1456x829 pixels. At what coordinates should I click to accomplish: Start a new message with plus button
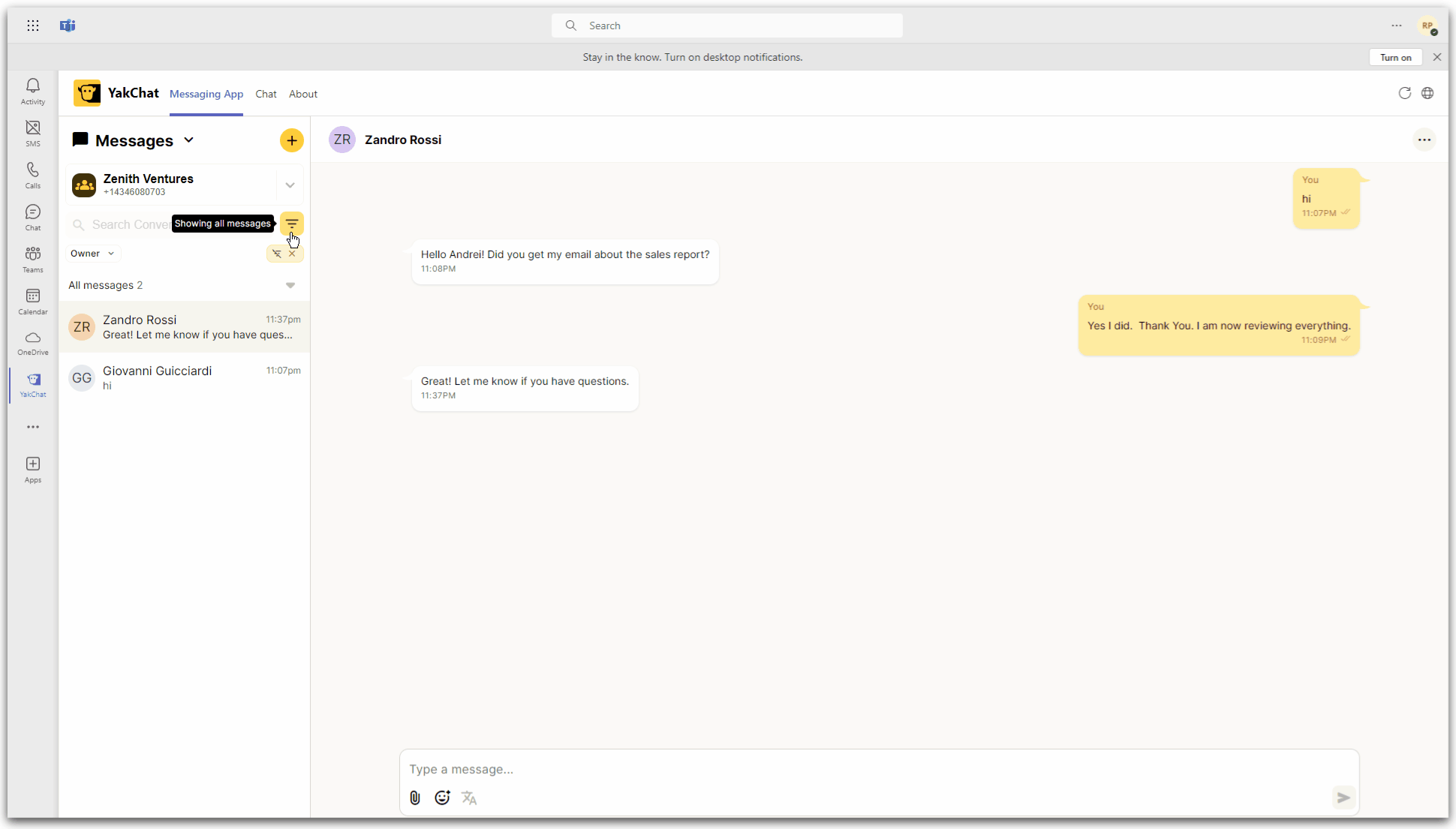click(292, 140)
